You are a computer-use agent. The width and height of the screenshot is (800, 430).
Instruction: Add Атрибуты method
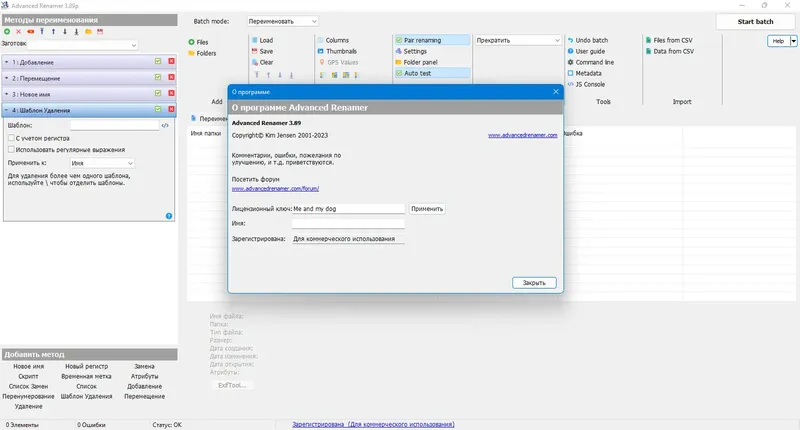click(x=144, y=376)
